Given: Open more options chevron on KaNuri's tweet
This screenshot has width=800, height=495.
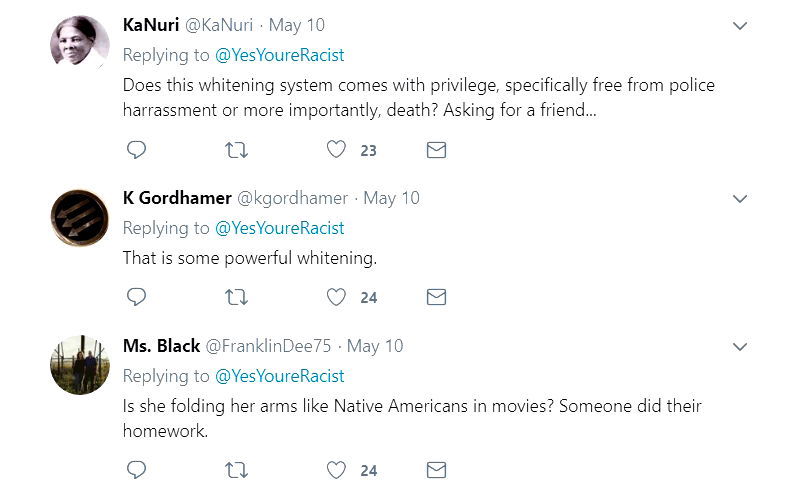Looking at the screenshot, I should 740,26.
